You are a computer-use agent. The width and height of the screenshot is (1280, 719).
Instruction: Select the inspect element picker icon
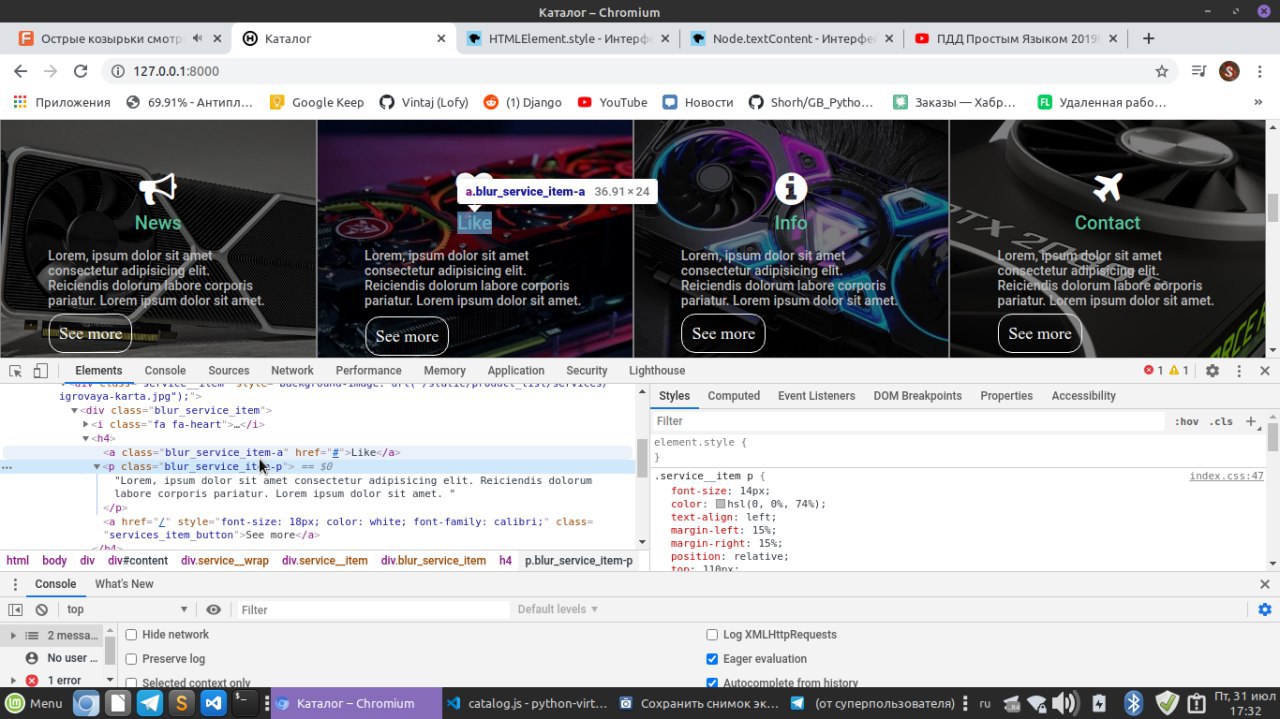[x=16, y=370]
